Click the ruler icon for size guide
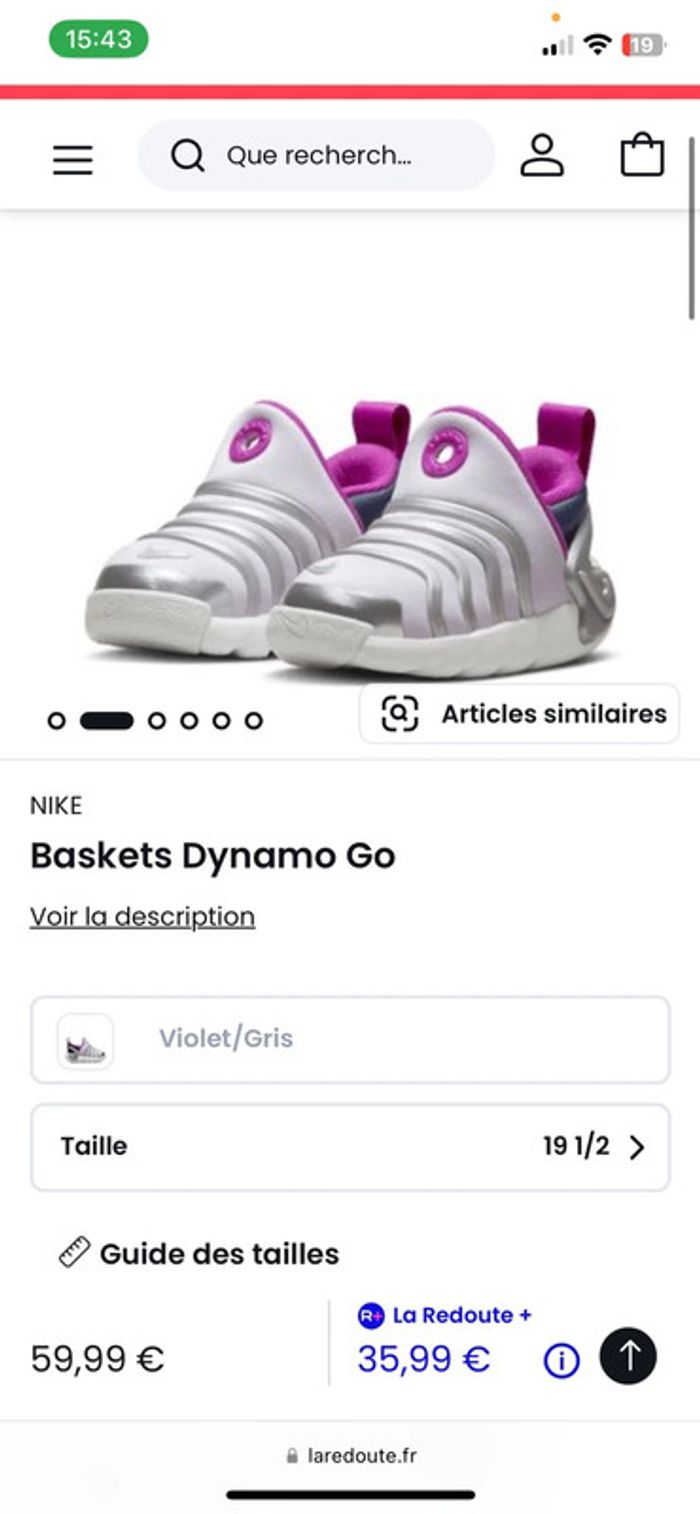 pyautogui.click(x=75, y=1252)
